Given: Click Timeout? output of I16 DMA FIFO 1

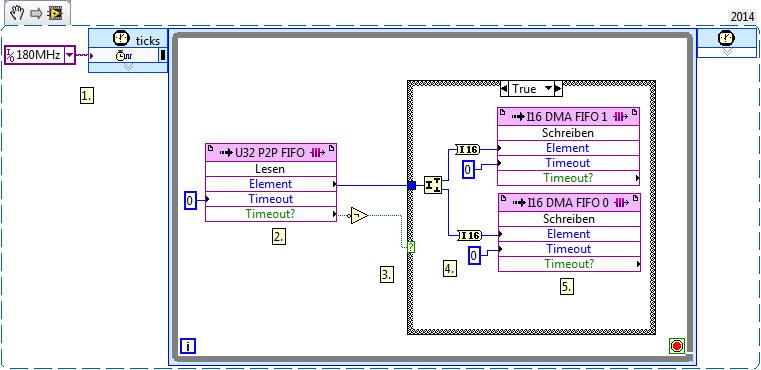Looking at the screenshot, I should tap(568, 178).
